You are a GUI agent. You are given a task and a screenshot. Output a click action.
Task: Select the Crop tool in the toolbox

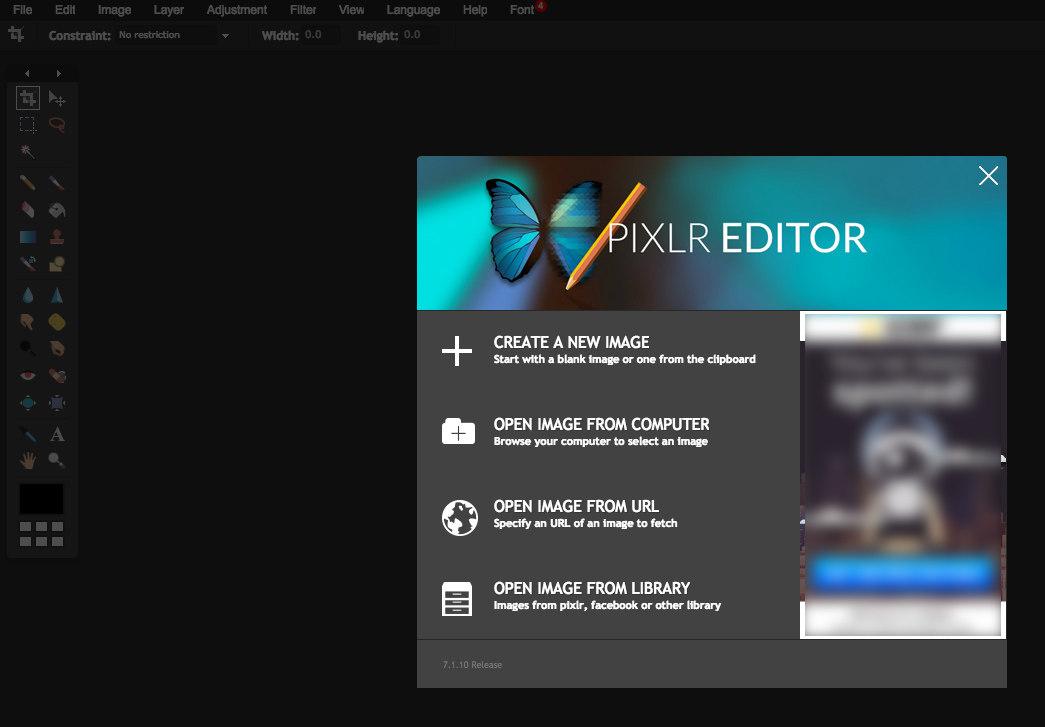(27, 99)
